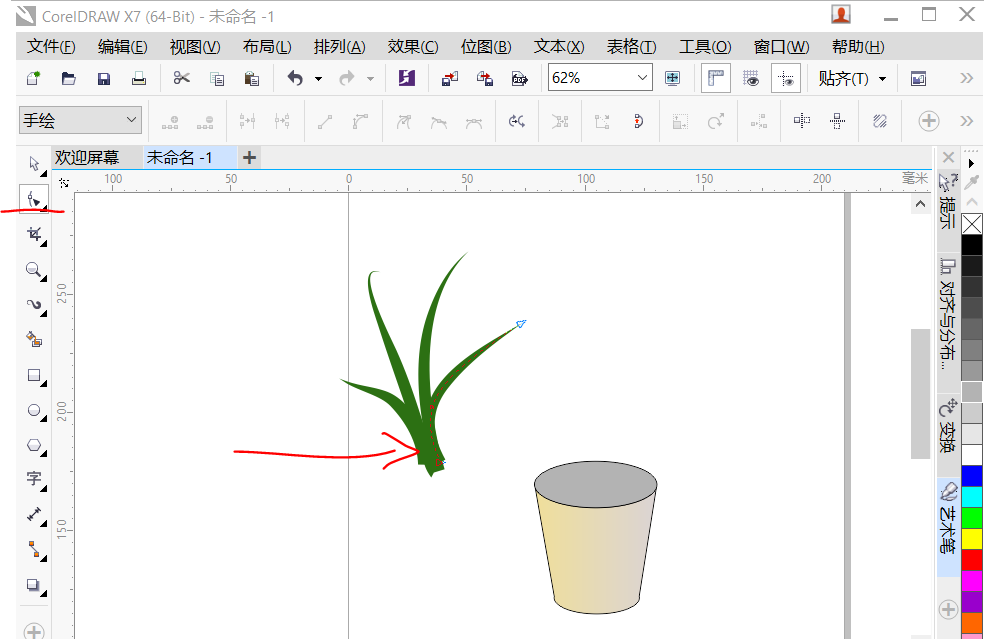Expand the 贴齐 snap options dropdown
The height and width of the screenshot is (639, 984).
pyautogui.click(x=882, y=77)
